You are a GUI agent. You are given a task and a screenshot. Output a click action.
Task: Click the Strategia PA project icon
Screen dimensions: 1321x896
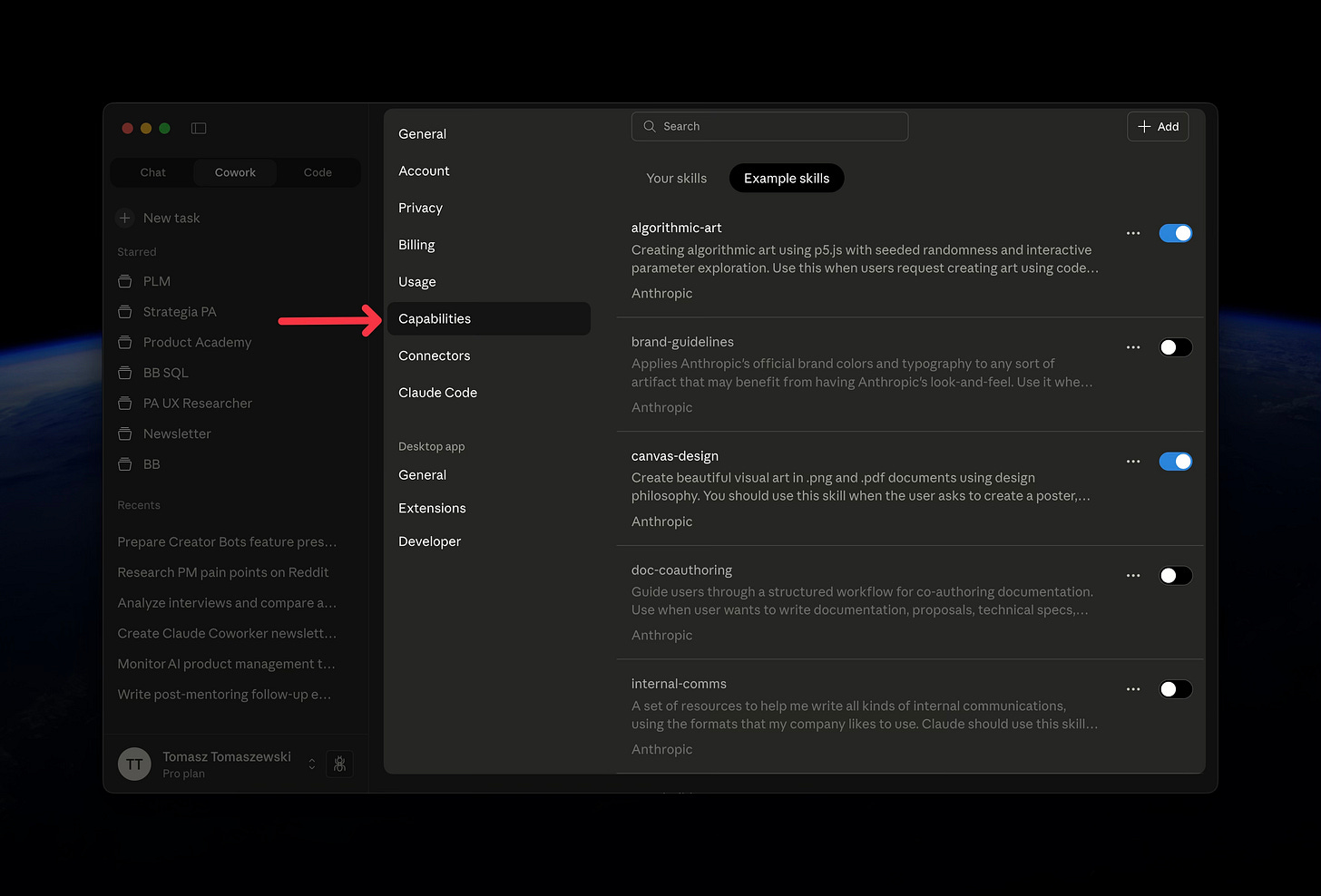(x=125, y=312)
